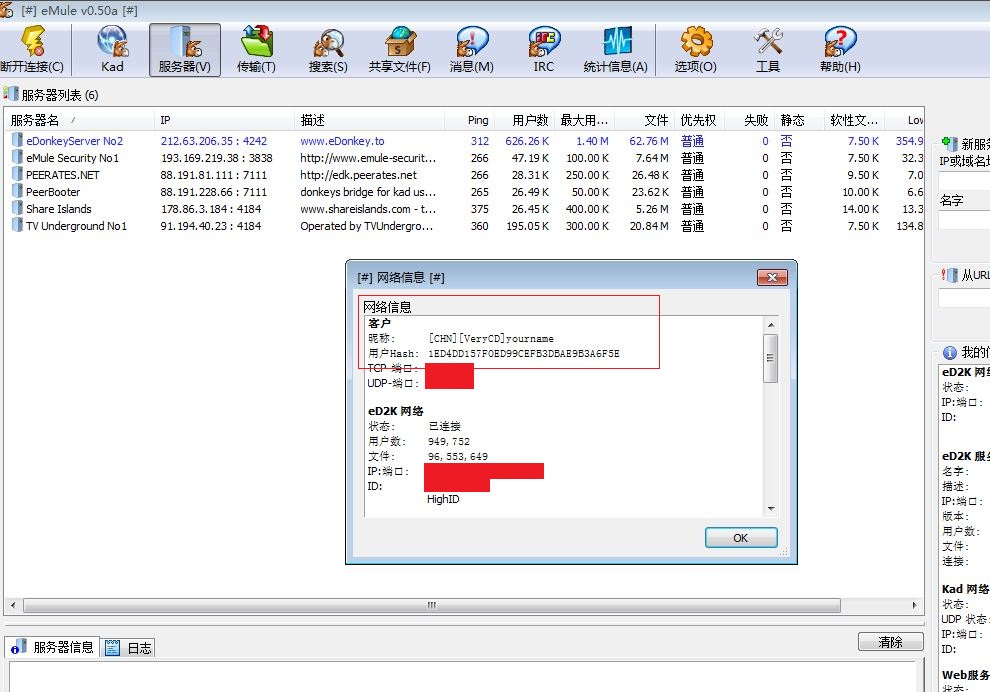The image size is (990, 692).
Task: Click the update-from-URL input field
Action: coord(964,298)
